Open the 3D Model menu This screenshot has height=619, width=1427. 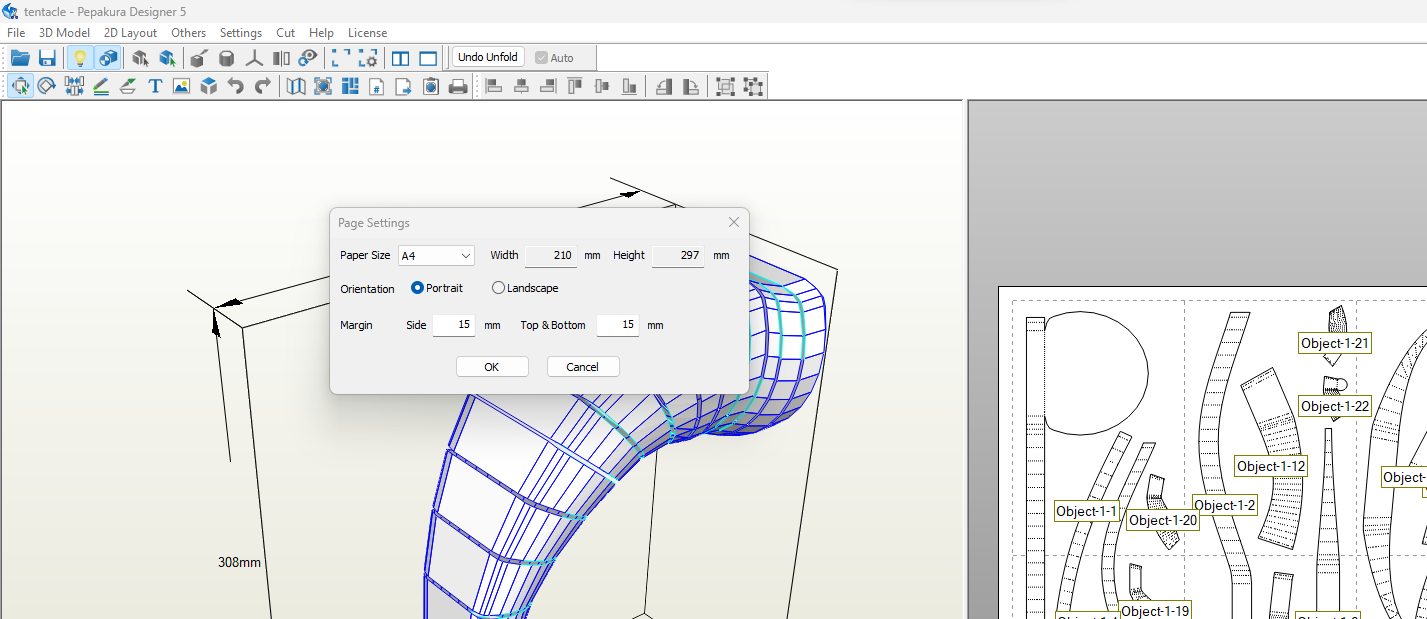click(x=64, y=33)
